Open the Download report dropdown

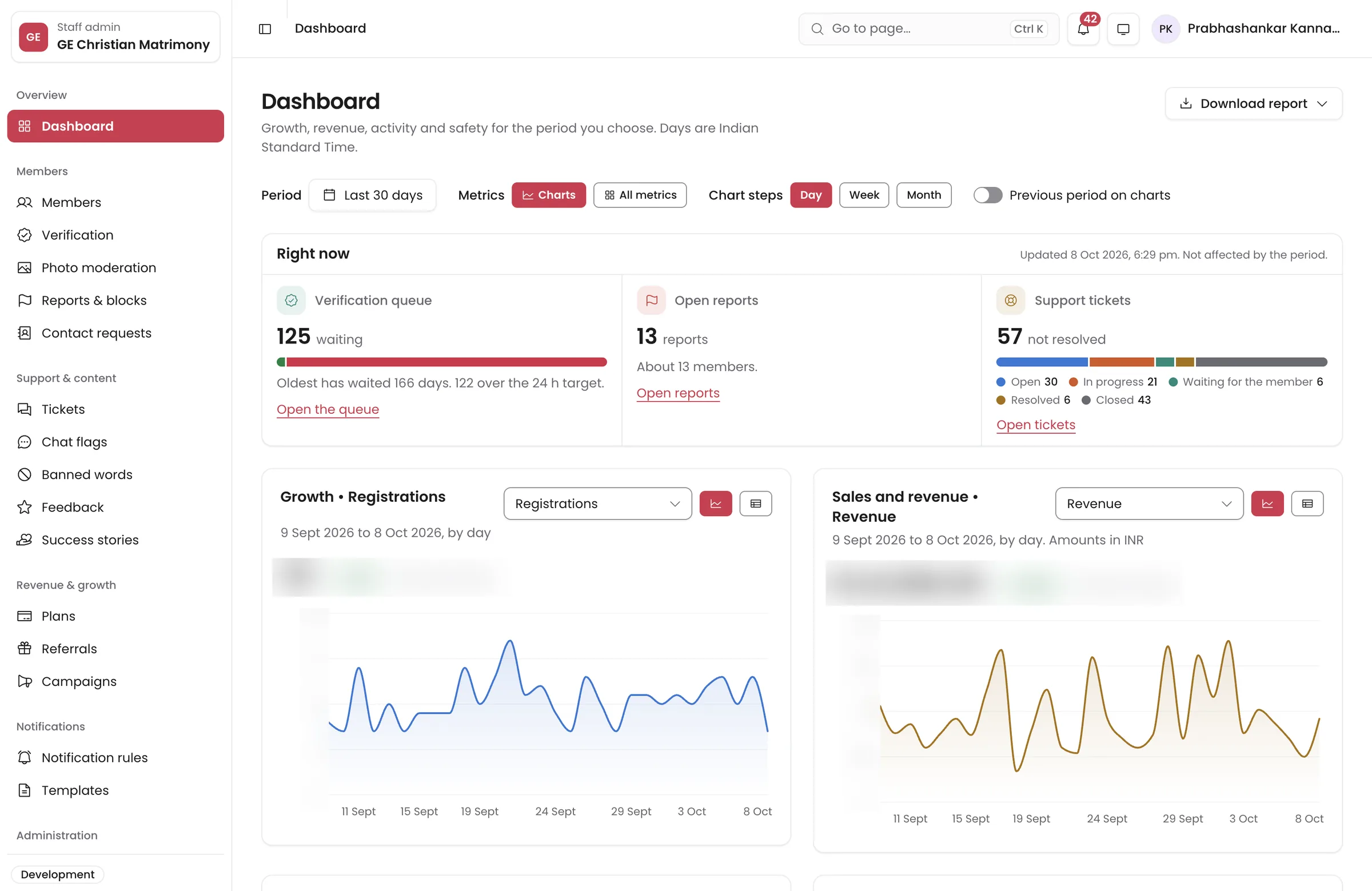pyautogui.click(x=1253, y=104)
